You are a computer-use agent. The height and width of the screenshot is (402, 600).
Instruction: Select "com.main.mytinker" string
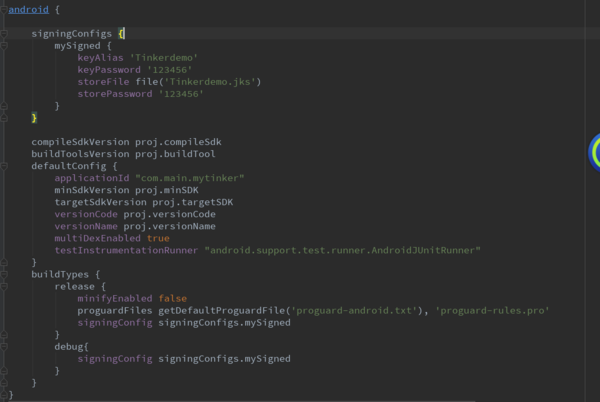[x=190, y=178]
